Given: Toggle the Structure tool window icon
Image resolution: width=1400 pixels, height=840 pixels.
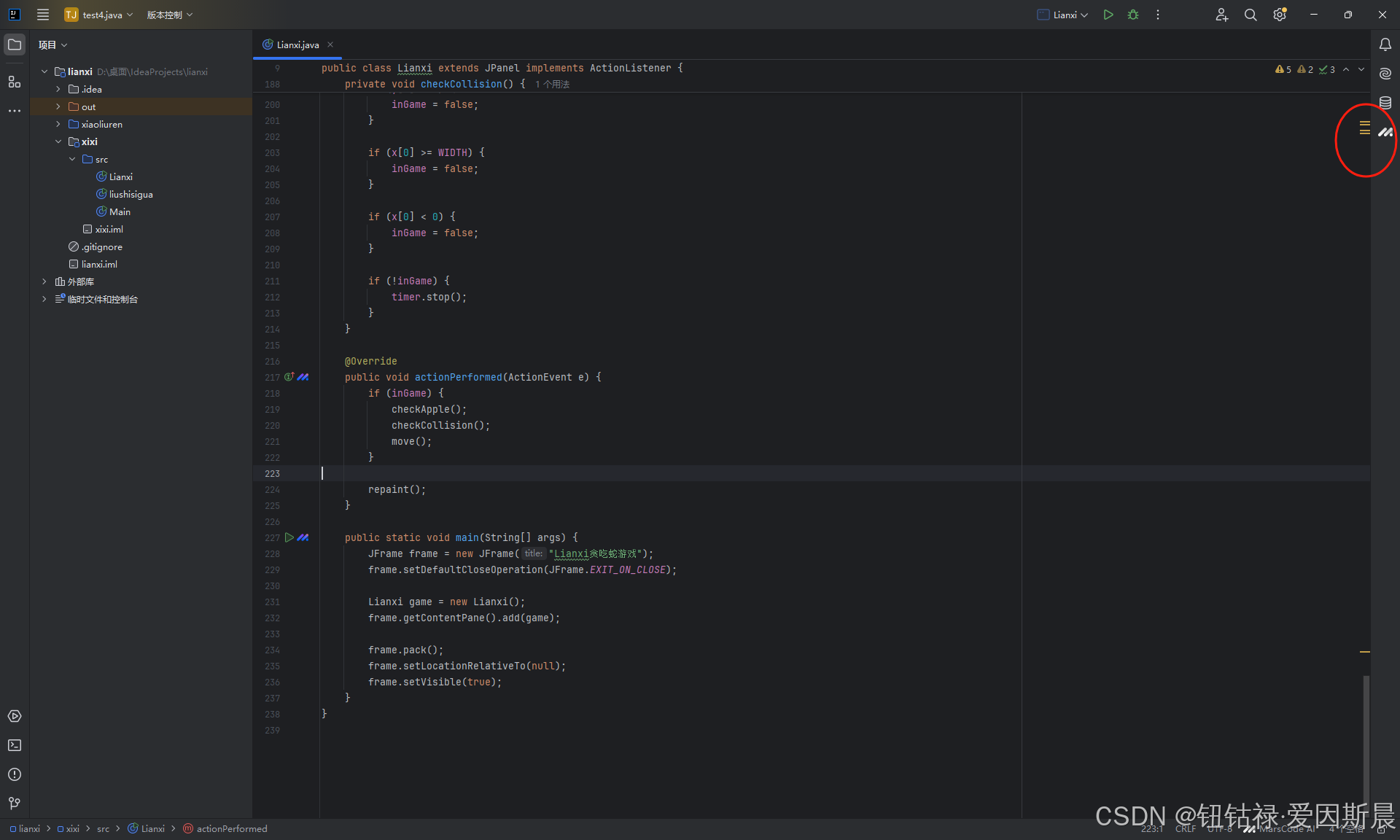Looking at the screenshot, I should coord(15,82).
